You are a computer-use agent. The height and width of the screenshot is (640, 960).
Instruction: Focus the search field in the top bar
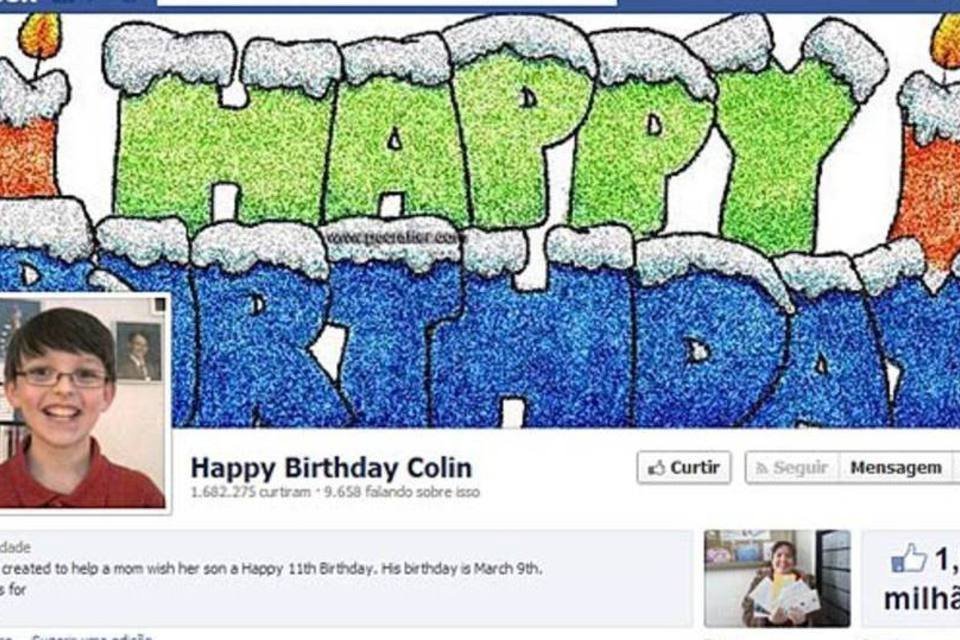386,3
